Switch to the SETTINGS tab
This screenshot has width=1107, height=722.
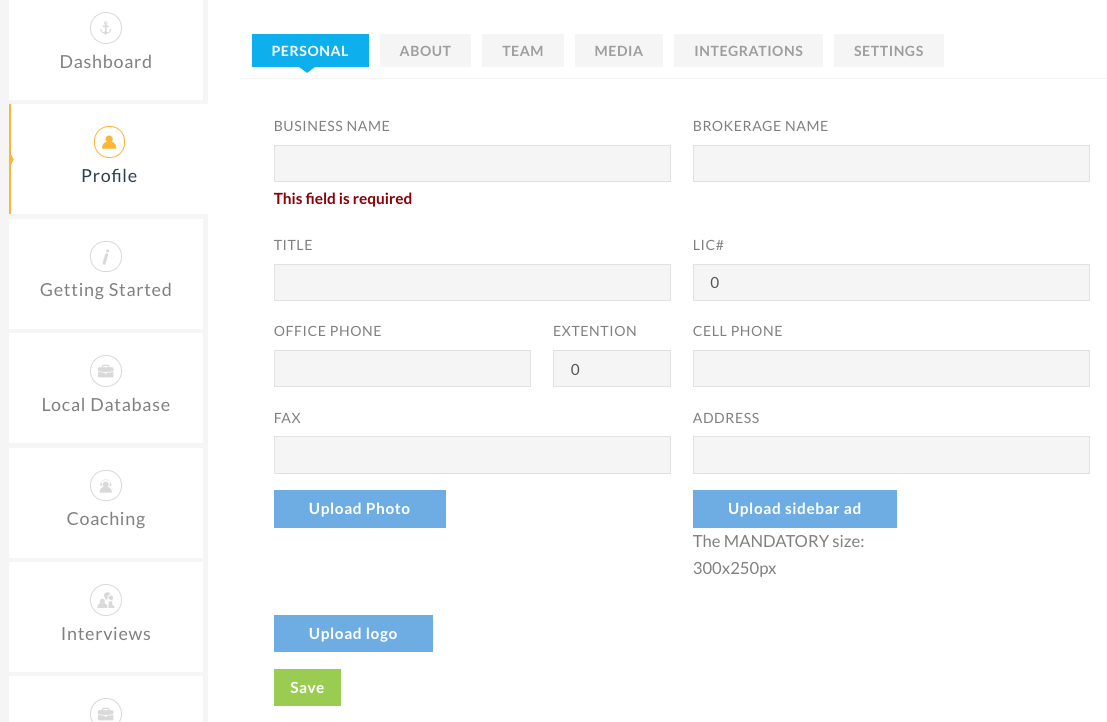point(888,51)
